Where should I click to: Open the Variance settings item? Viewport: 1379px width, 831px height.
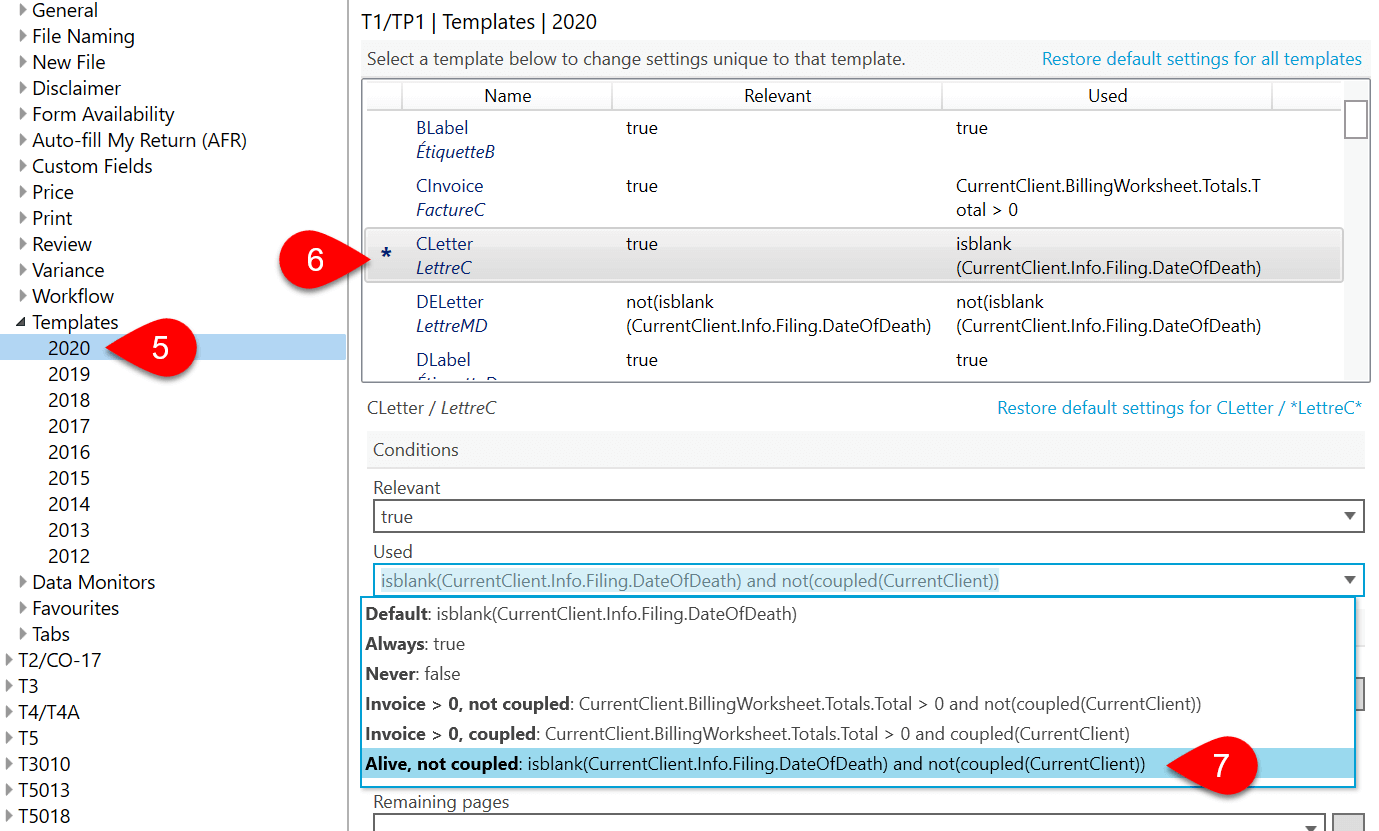68,270
